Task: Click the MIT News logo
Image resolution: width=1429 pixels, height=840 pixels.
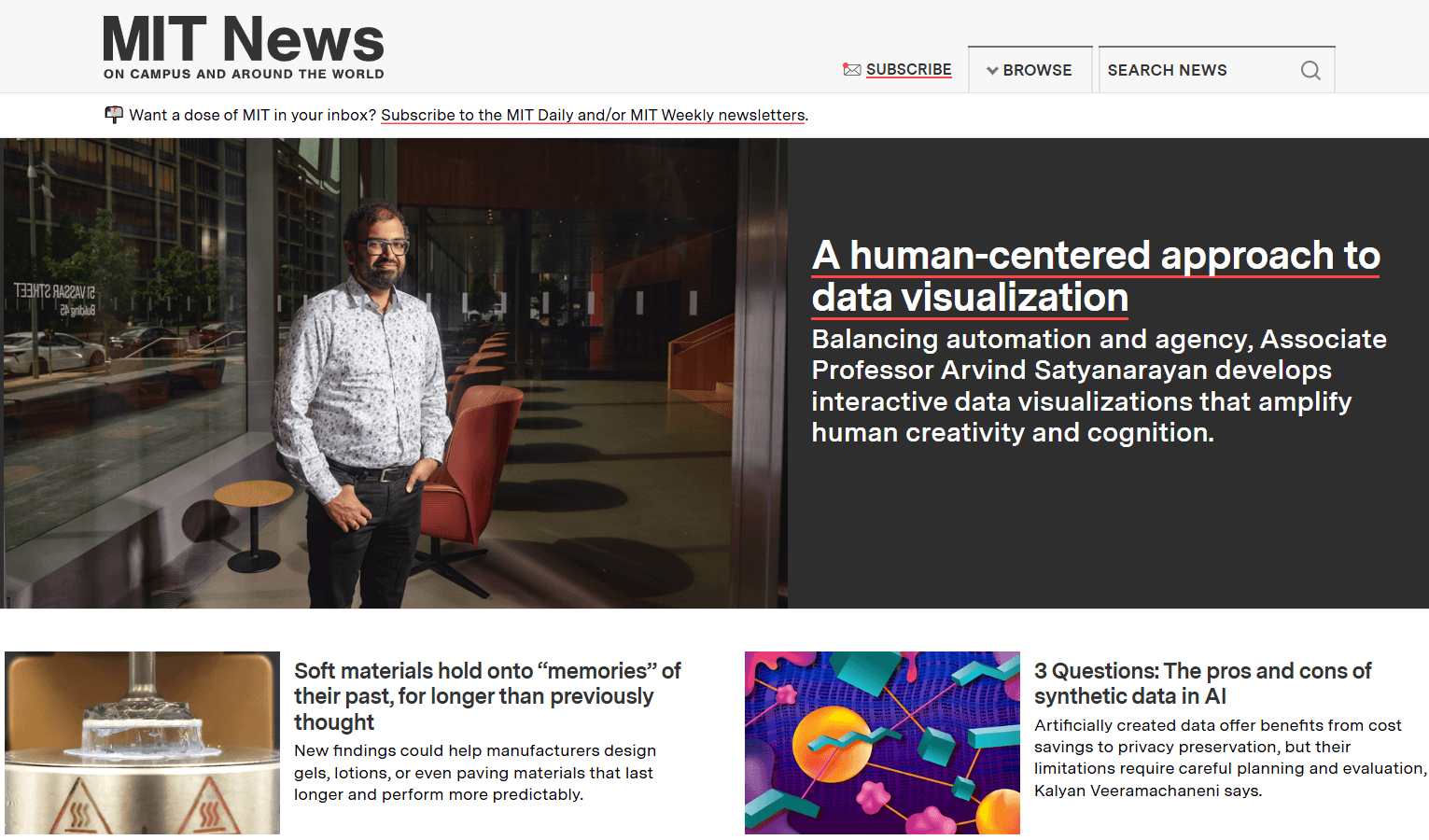Action: click(x=243, y=40)
